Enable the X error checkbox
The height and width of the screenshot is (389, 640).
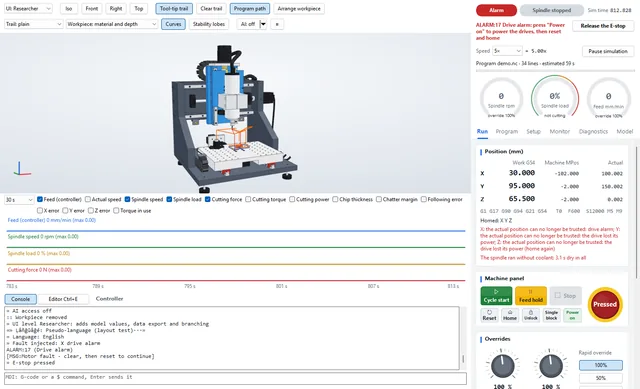coord(40,211)
